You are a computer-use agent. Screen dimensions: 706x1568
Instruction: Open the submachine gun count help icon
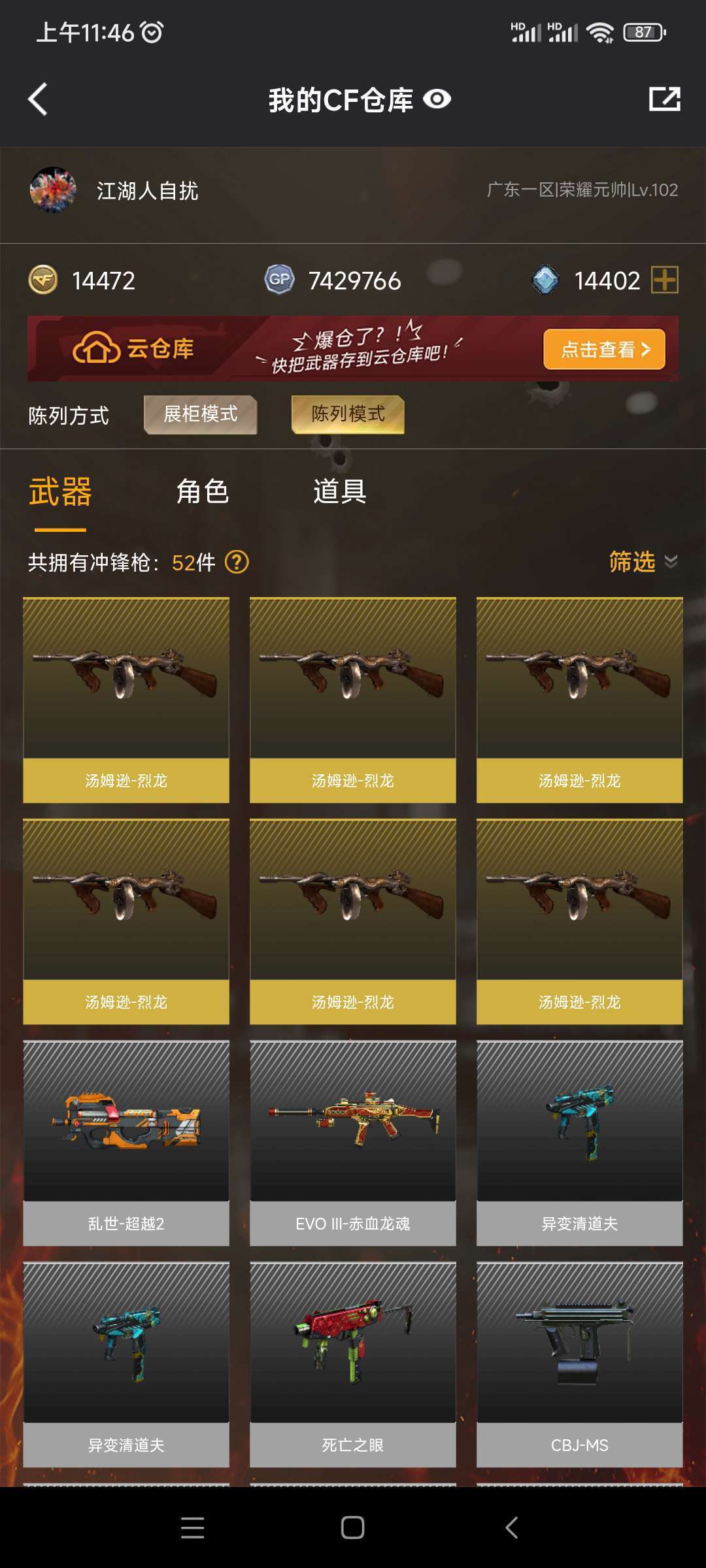pyautogui.click(x=237, y=562)
